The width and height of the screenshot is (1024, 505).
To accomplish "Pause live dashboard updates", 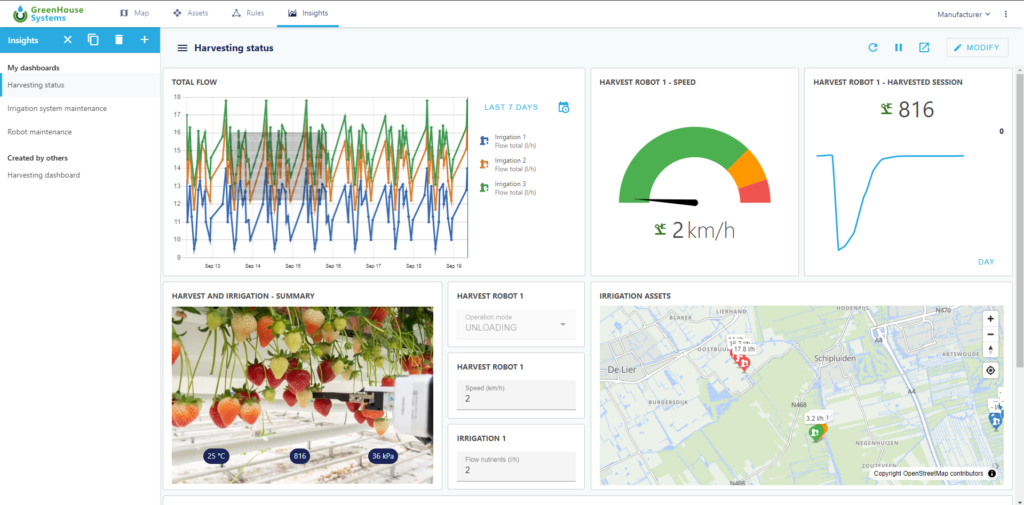I will pos(898,47).
